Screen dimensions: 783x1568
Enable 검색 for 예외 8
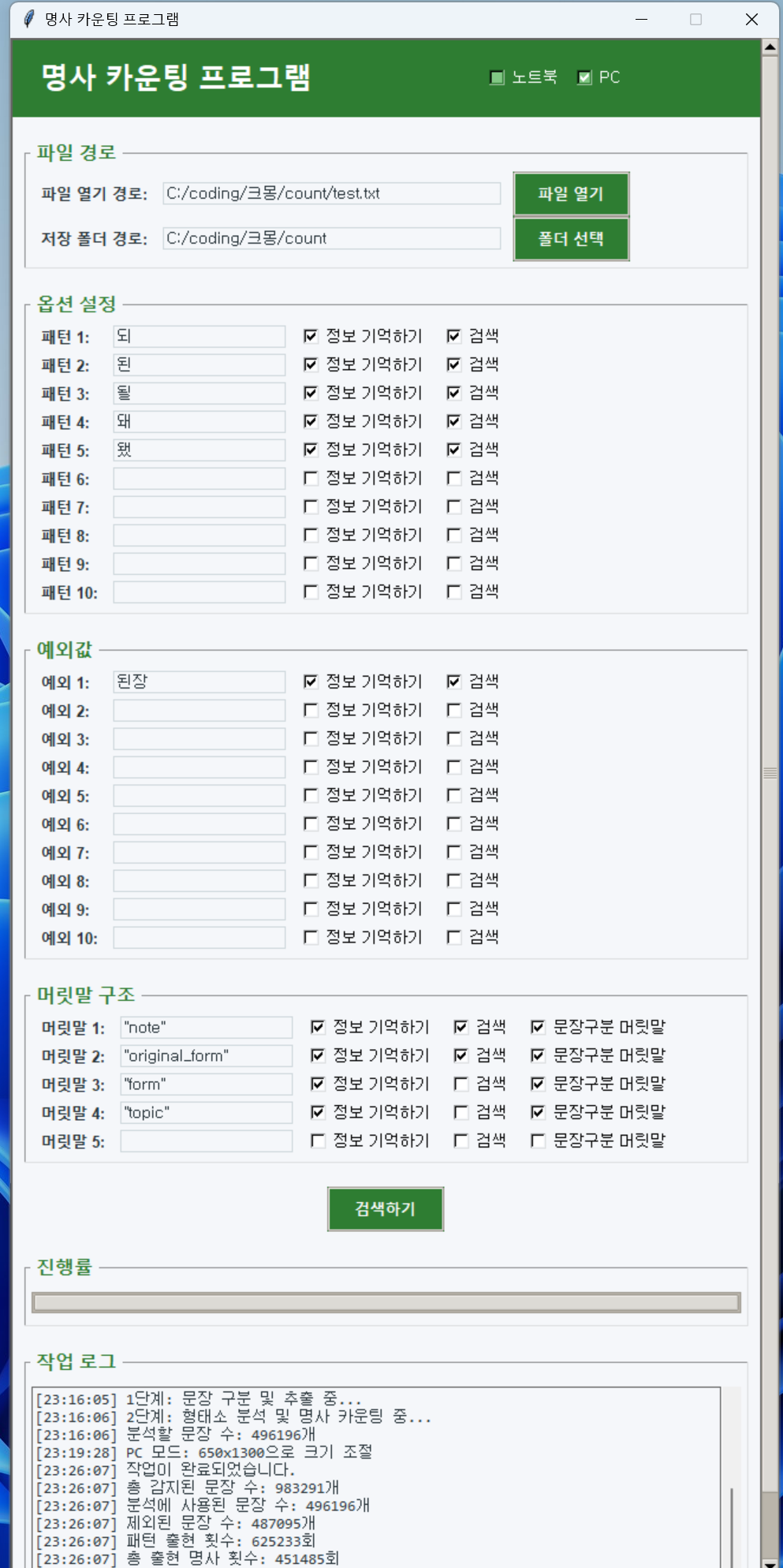(x=453, y=880)
